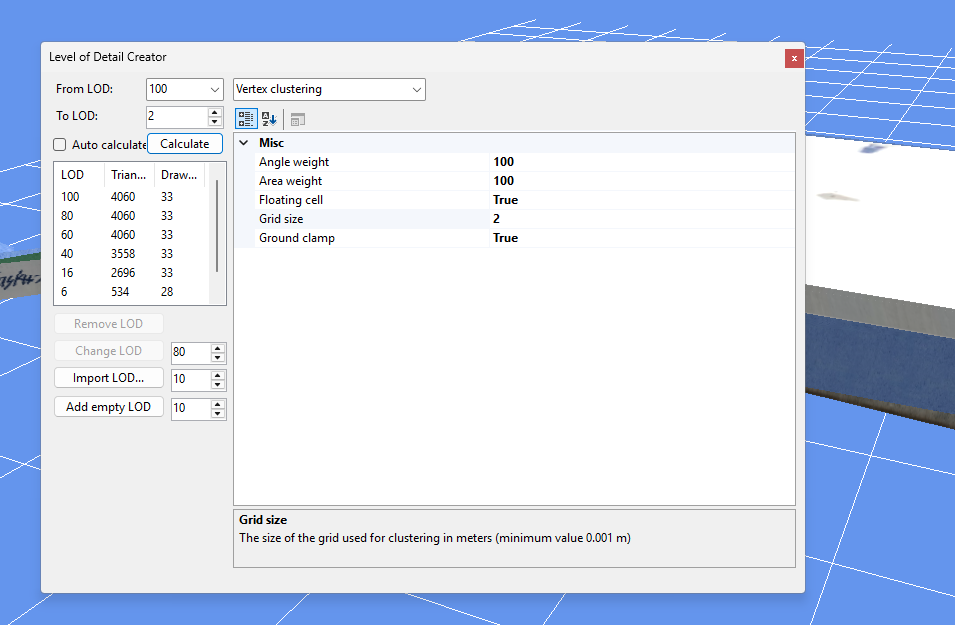Sort properties alphabetically with A-Z icon
Image resolution: width=955 pixels, height=625 pixels.
[x=267, y=118]
